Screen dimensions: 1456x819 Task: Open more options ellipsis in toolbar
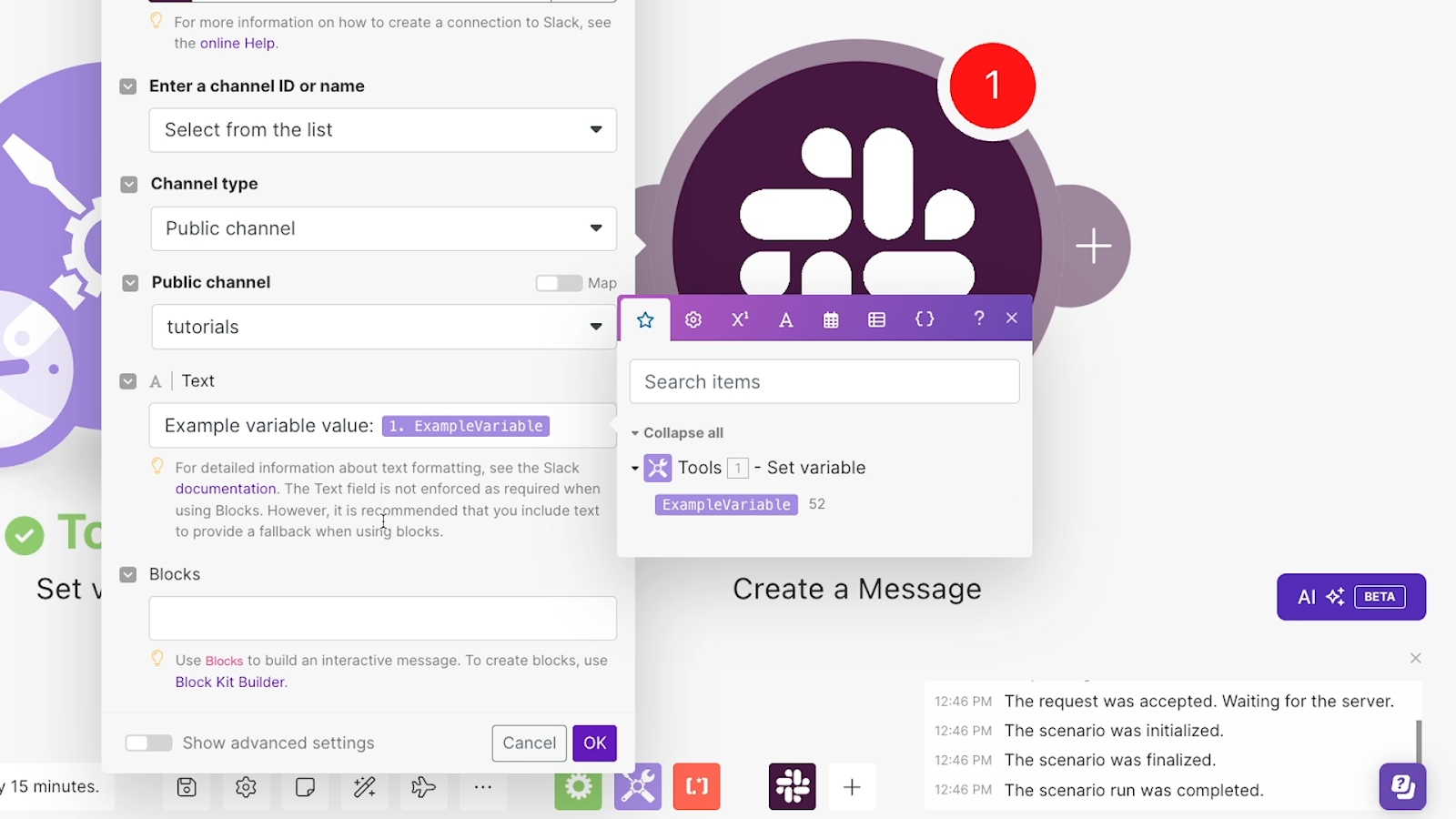(x=483, y=787)
